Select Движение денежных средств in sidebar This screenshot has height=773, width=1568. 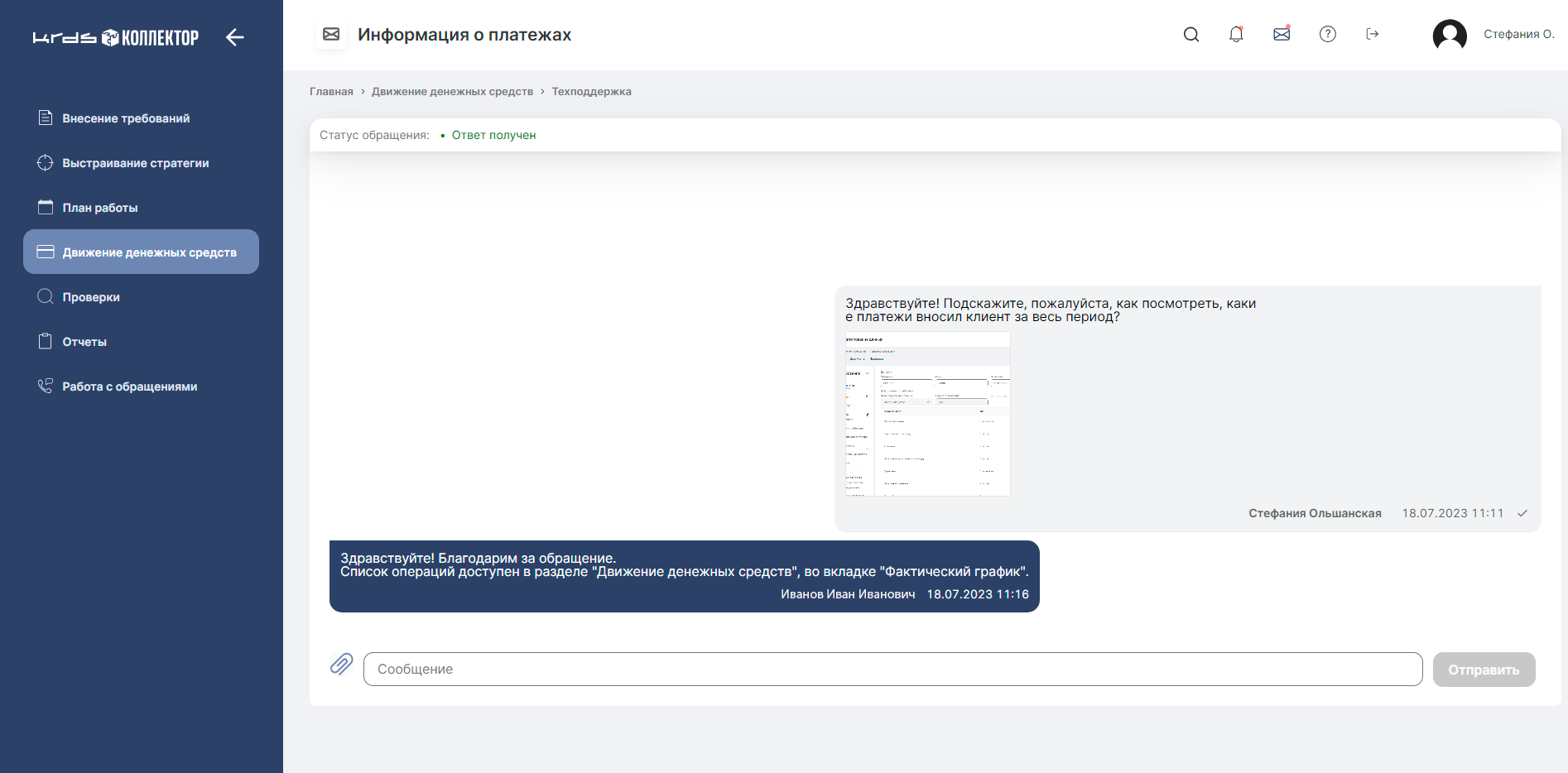click(149, 252)
